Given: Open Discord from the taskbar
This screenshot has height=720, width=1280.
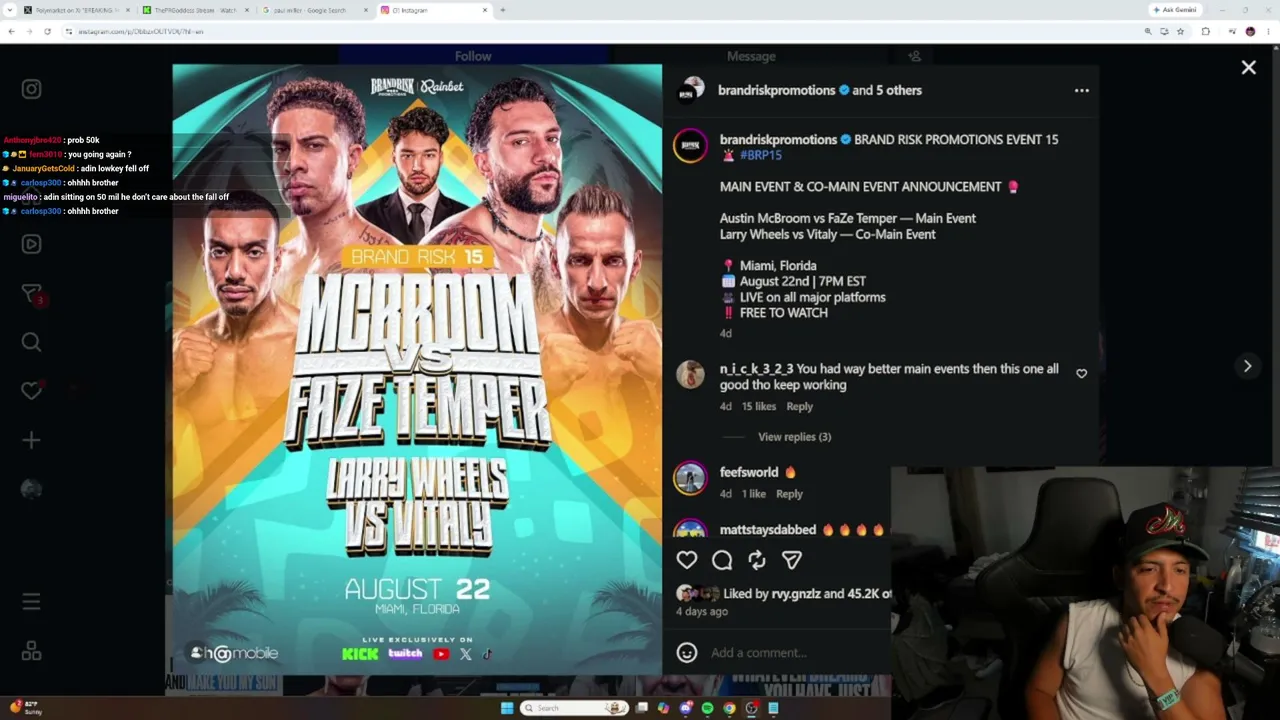Looking at the screenshot, I should 685,708.
